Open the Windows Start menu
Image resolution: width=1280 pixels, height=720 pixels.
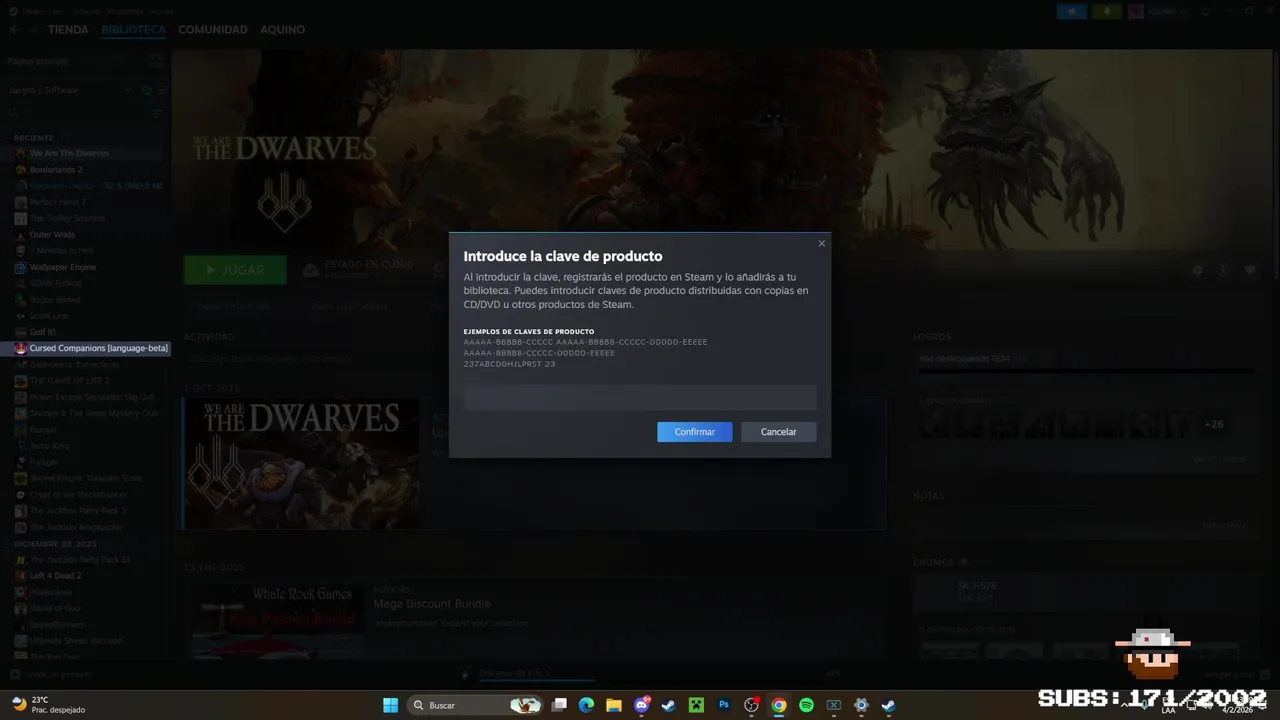[x=391, y=705]
